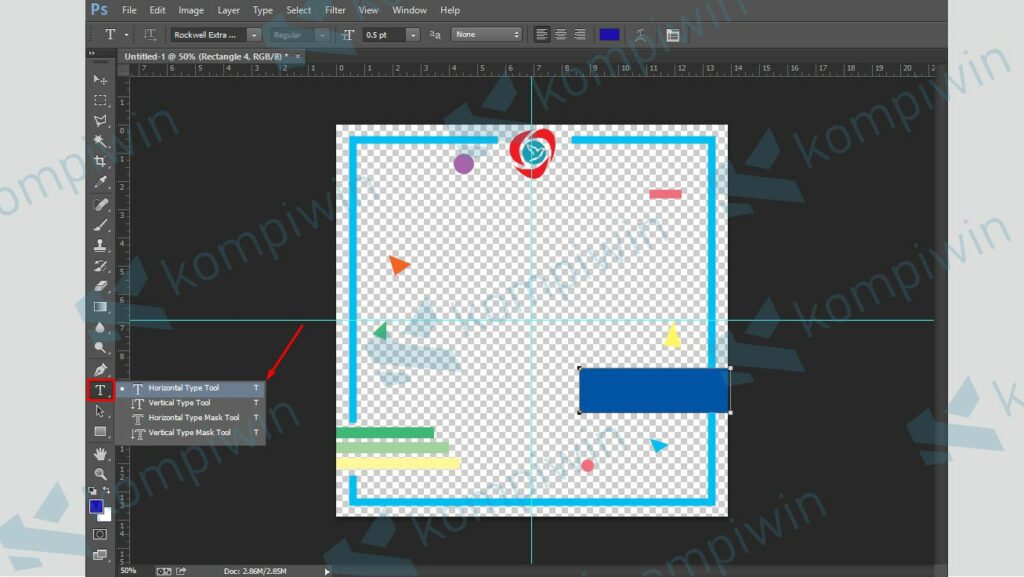
Task: Select the Clone Stamp tool
Action: tap(100, 244)
